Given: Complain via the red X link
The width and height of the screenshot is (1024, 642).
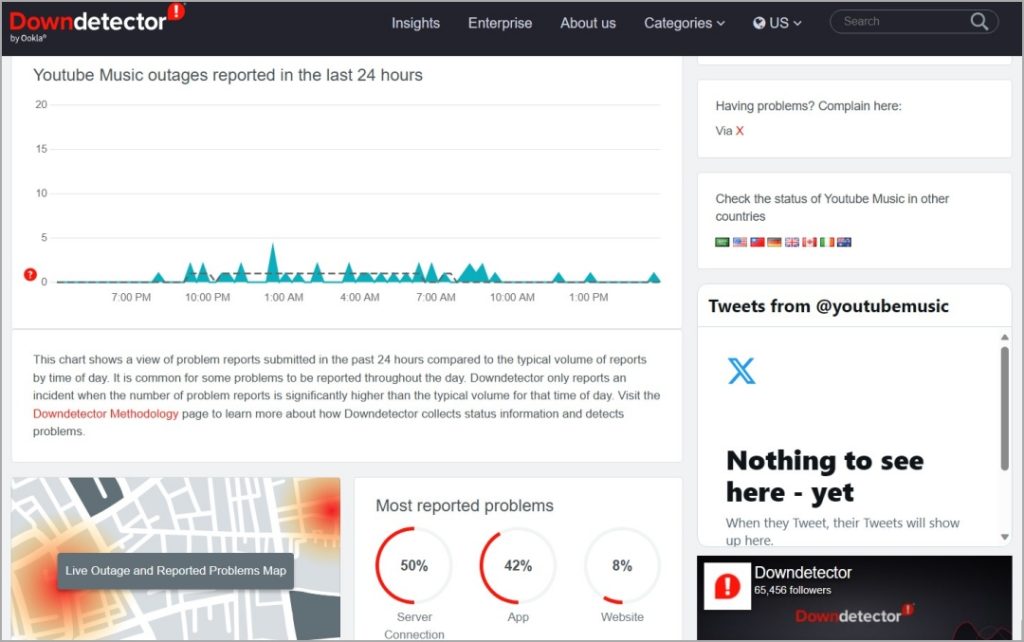Looking at the screenshot, I should point(739,131).
